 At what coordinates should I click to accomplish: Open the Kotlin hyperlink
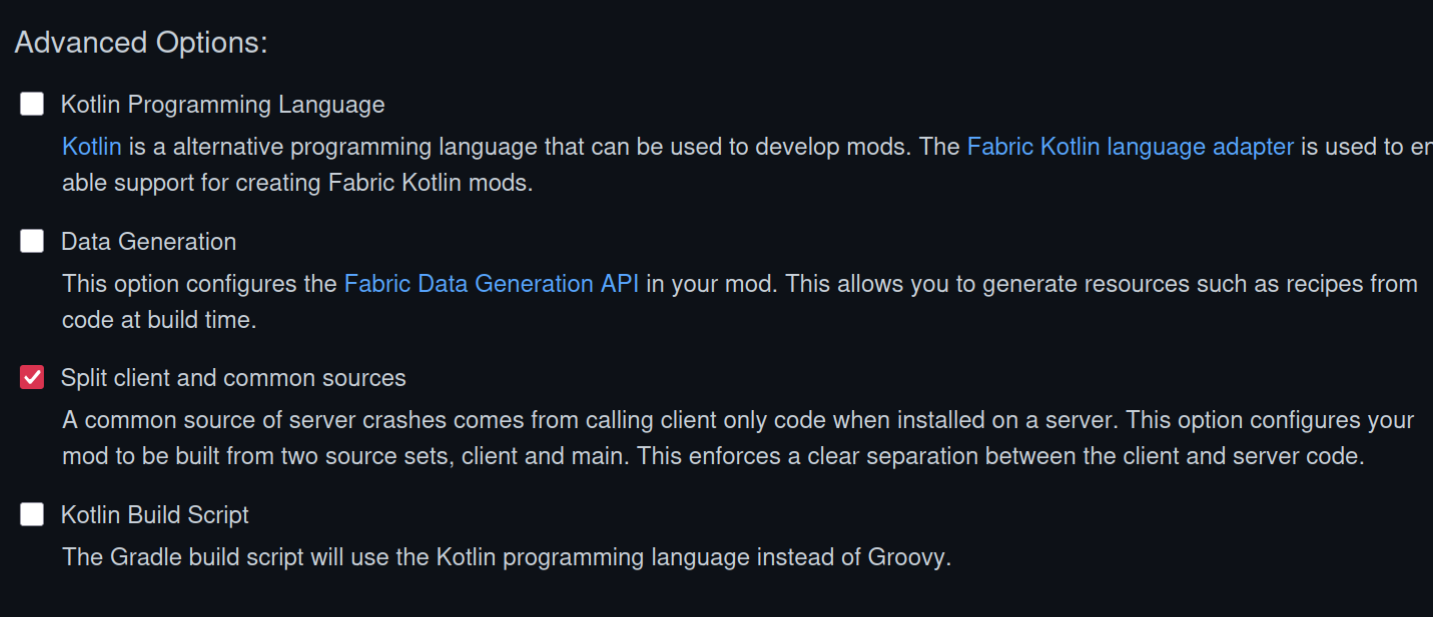point(91,147)
